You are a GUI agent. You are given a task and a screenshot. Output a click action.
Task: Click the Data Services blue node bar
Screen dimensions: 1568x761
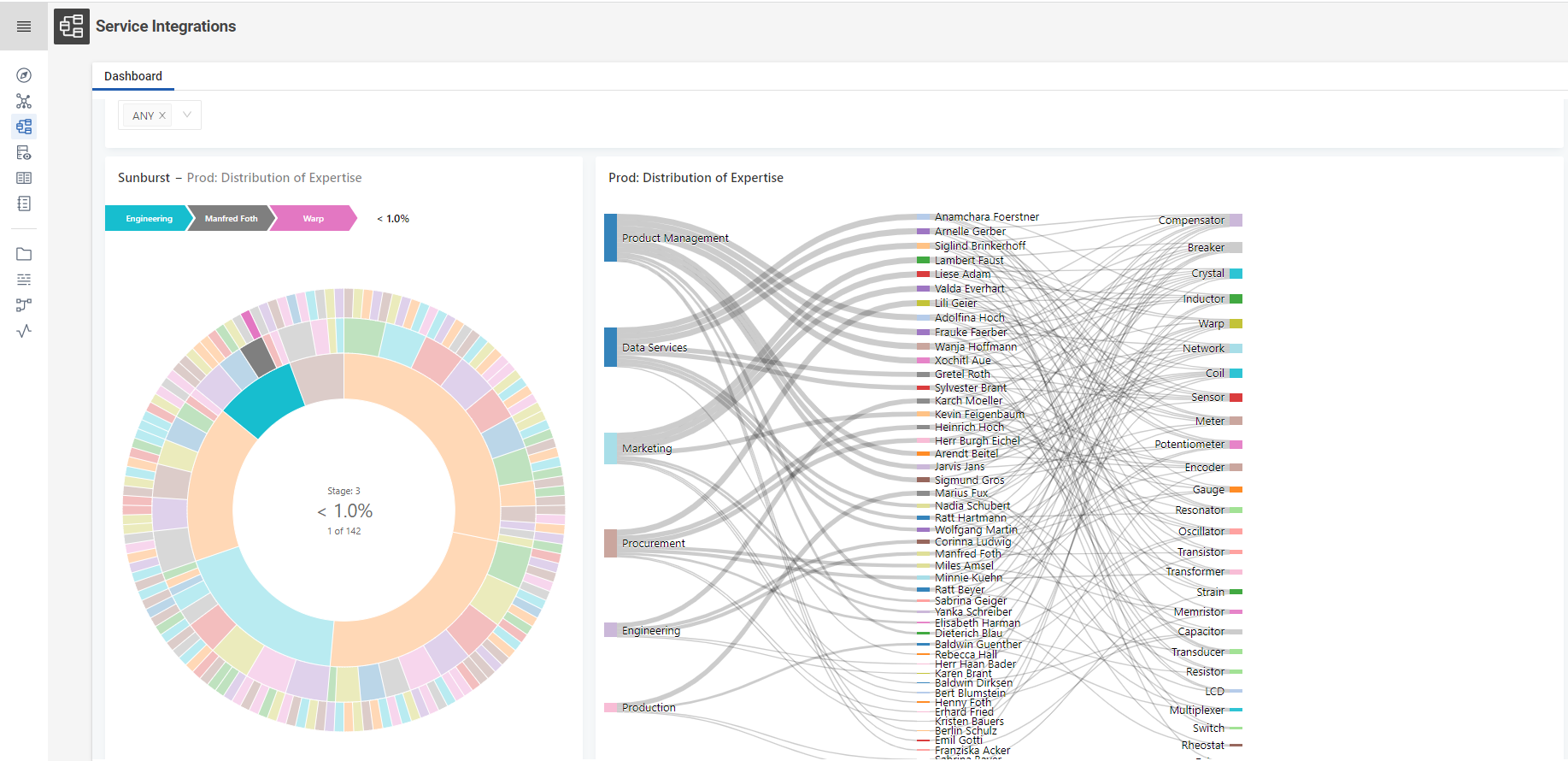(610, 347)
